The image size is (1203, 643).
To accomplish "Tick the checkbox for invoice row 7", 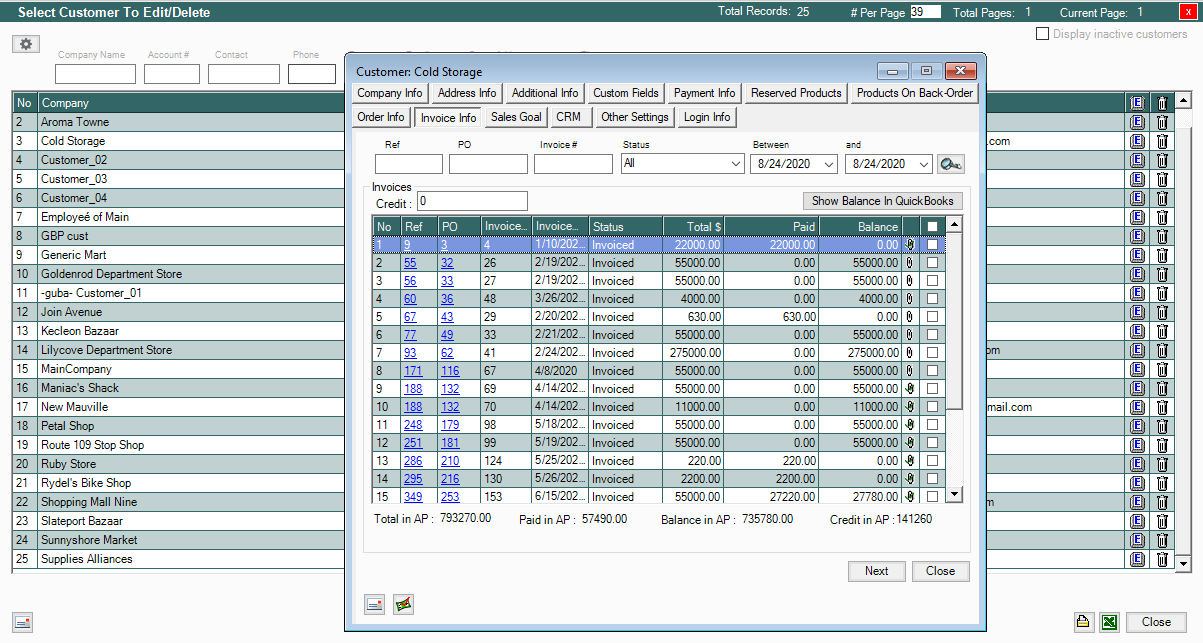I will click(933, 353).
